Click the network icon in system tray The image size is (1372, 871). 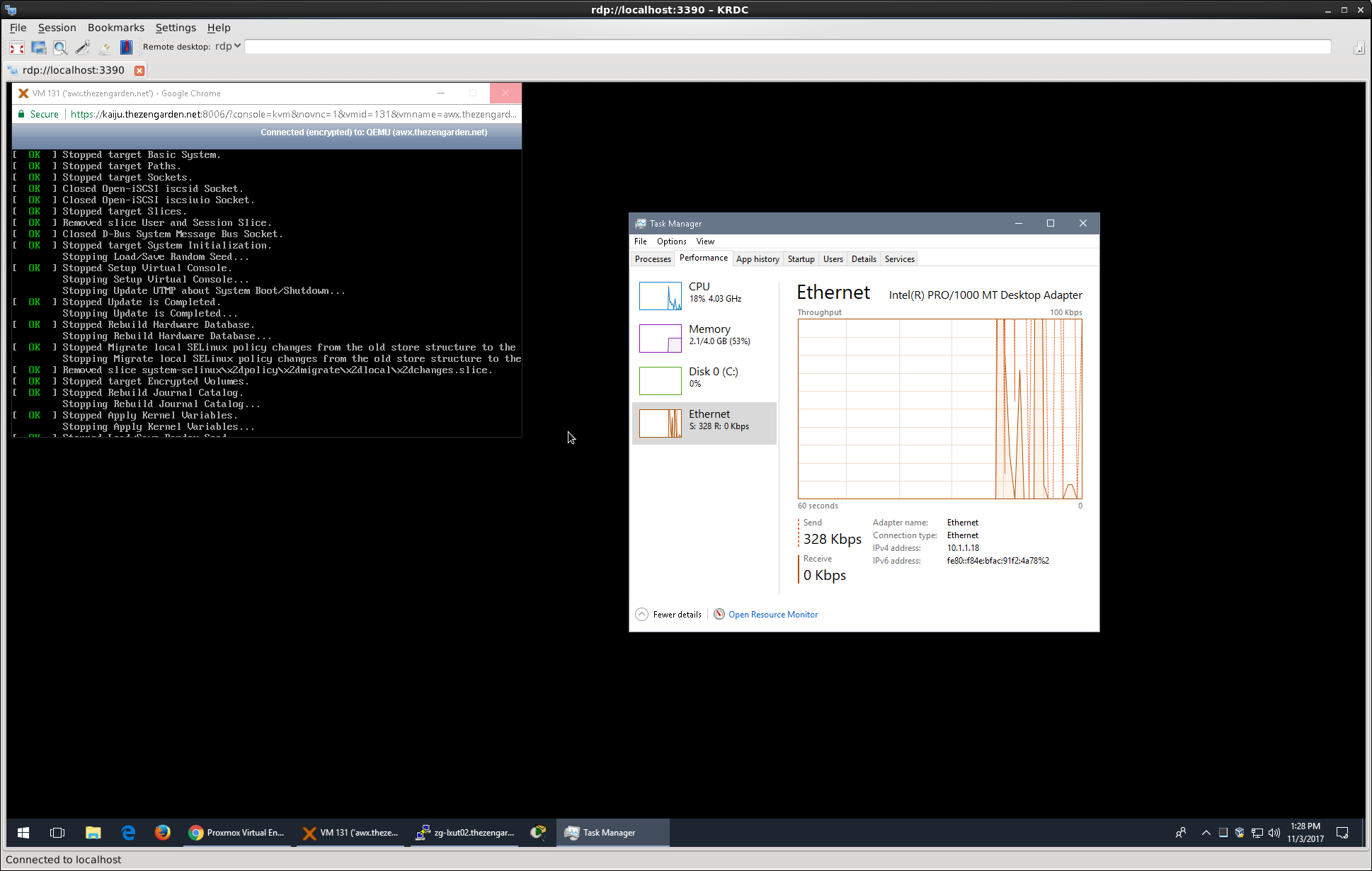1257,833
